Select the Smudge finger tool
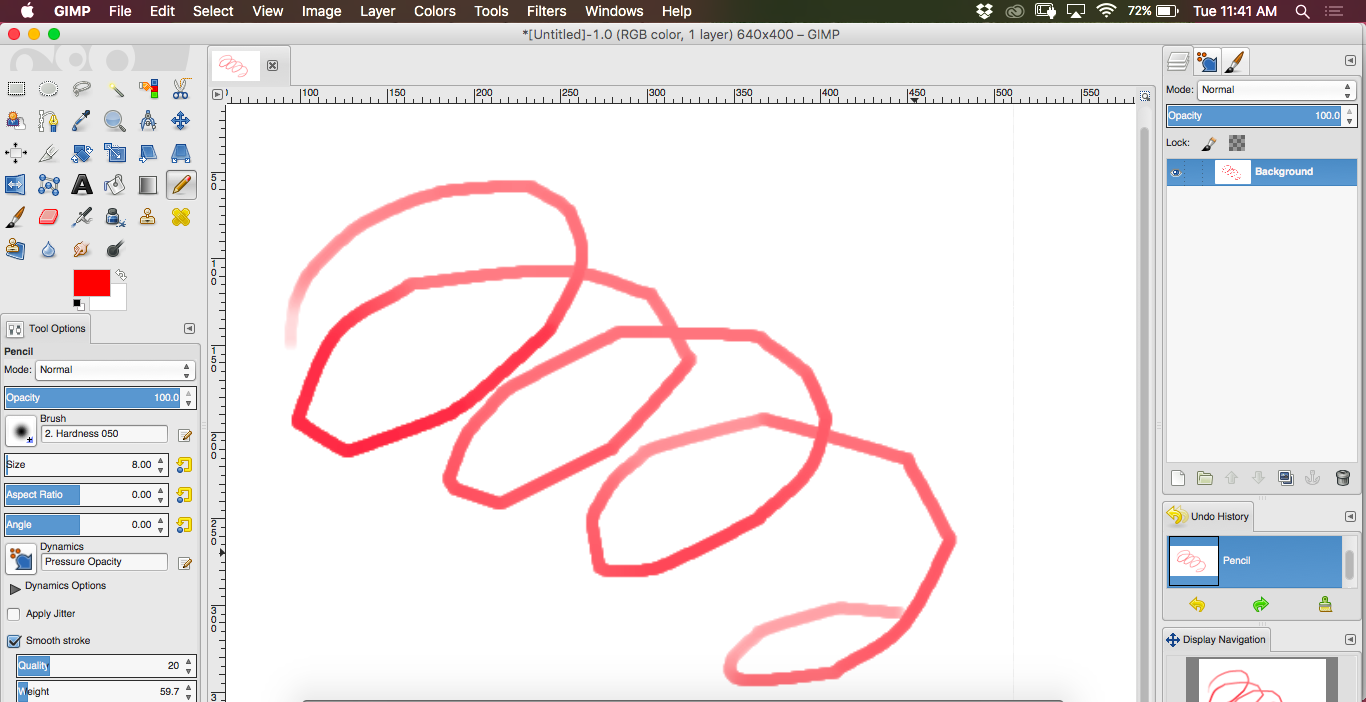This screenshot has width=1366, height=702. click(x=82, y=249)
